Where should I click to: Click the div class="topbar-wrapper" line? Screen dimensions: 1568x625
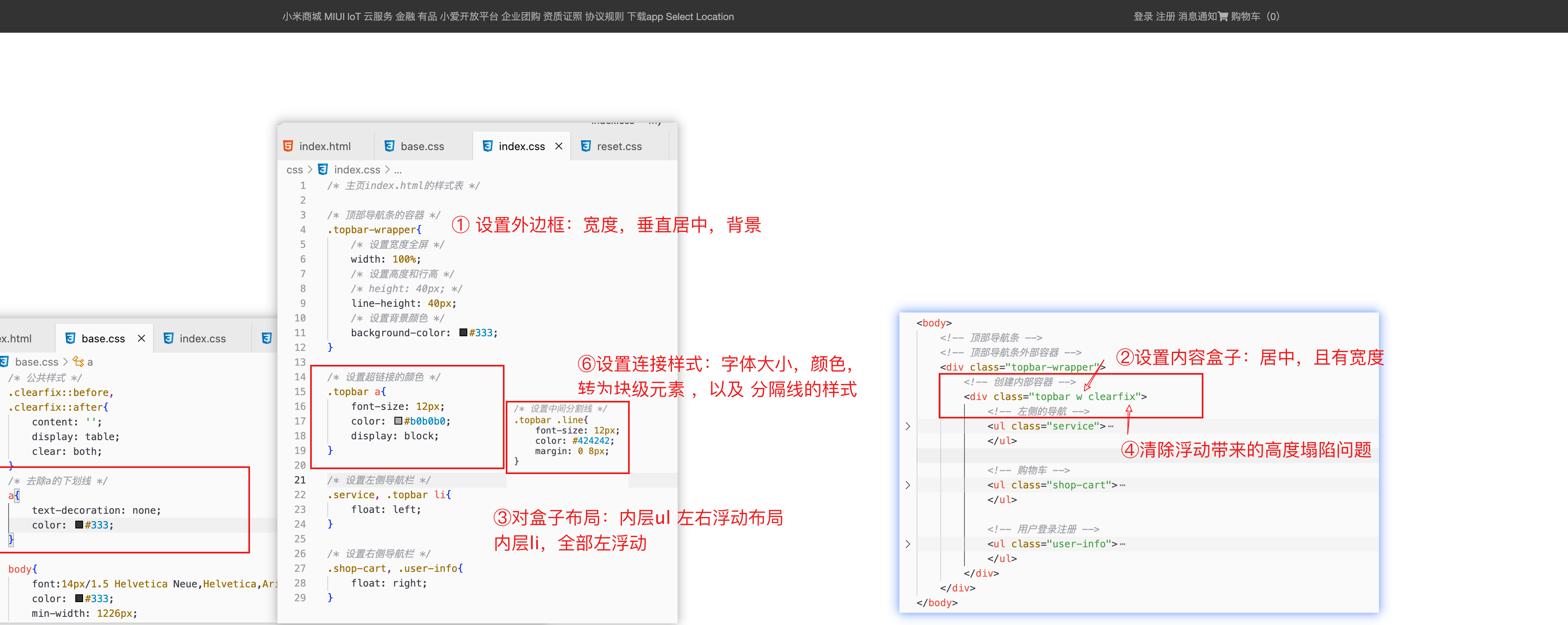click(1023, 367)
